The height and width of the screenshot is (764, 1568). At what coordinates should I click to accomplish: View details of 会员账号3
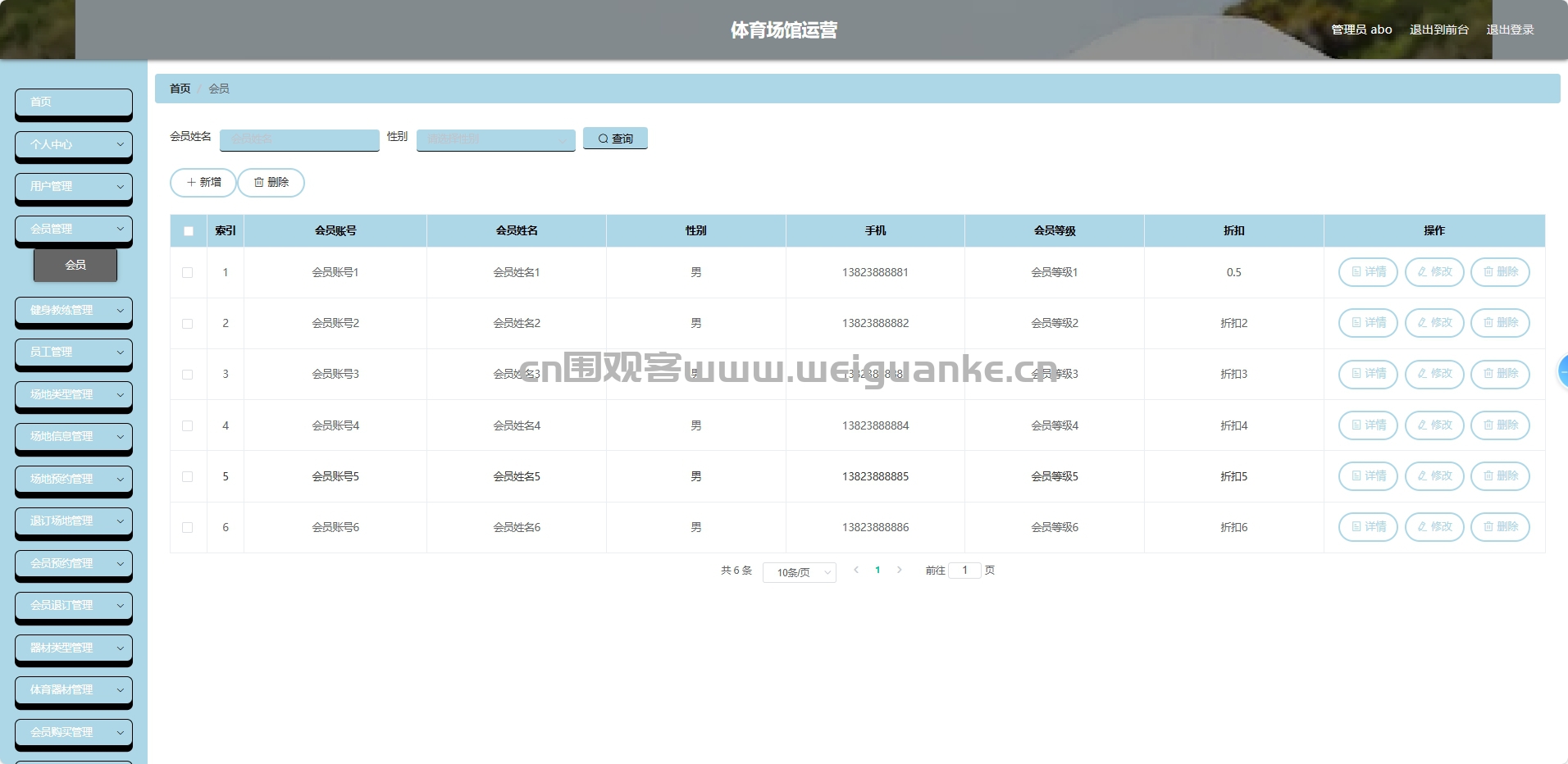[1368, 374]
